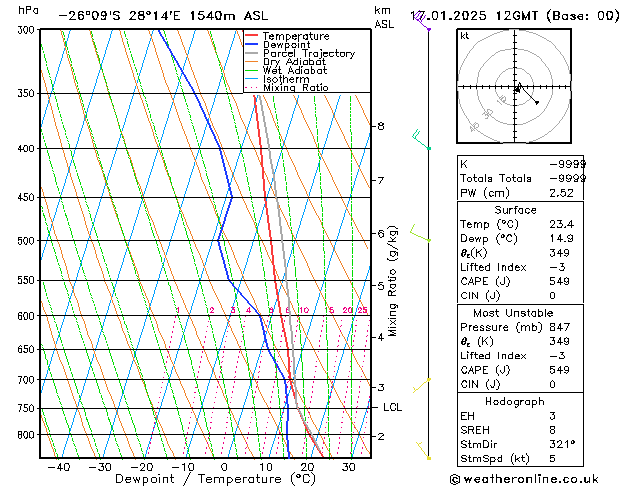The width and height of the screenshot is (629, 486).
Task: Click the Hodograph section heading in table
Action: 515,401
